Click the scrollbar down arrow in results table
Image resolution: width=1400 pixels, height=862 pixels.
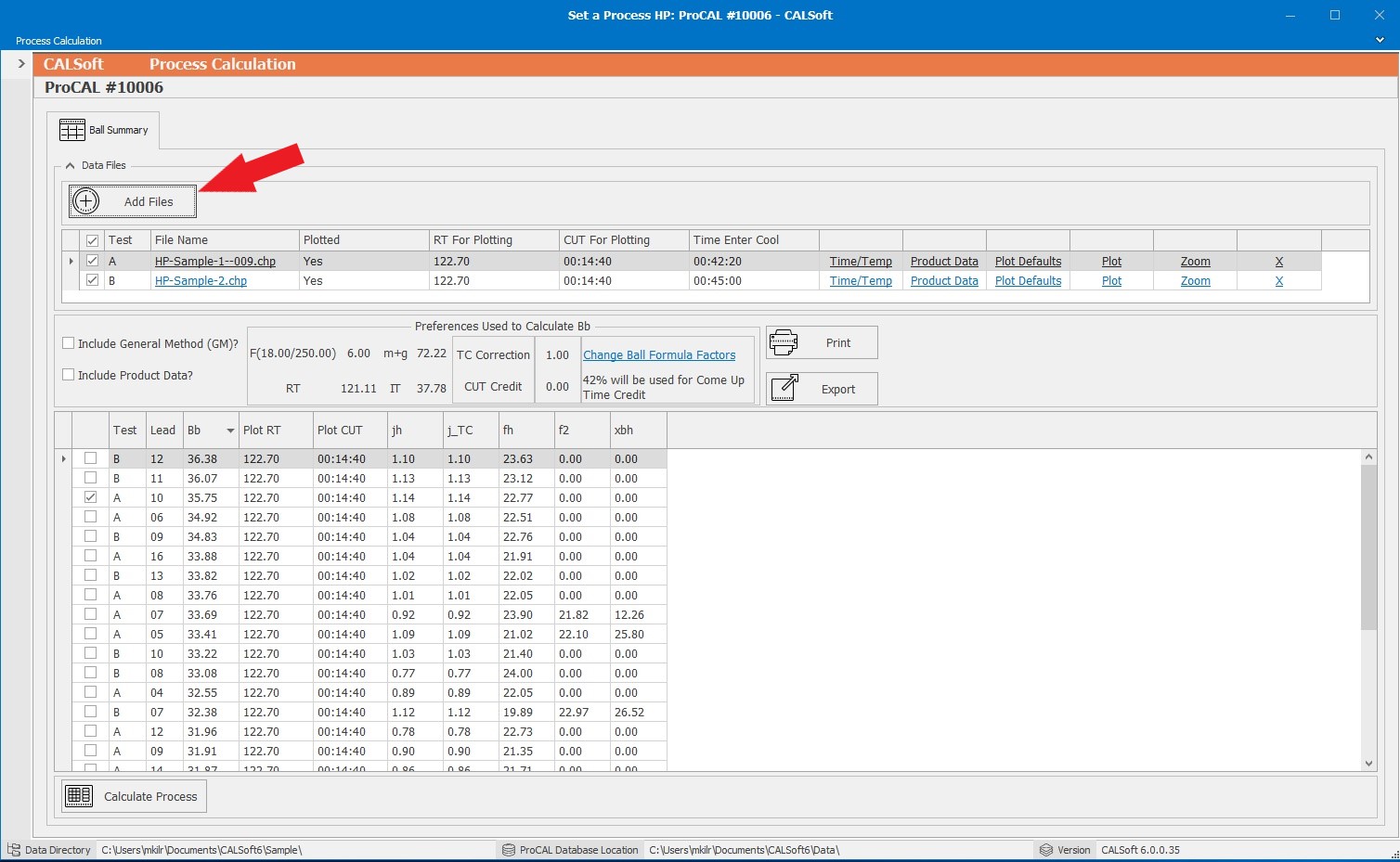1368,763
